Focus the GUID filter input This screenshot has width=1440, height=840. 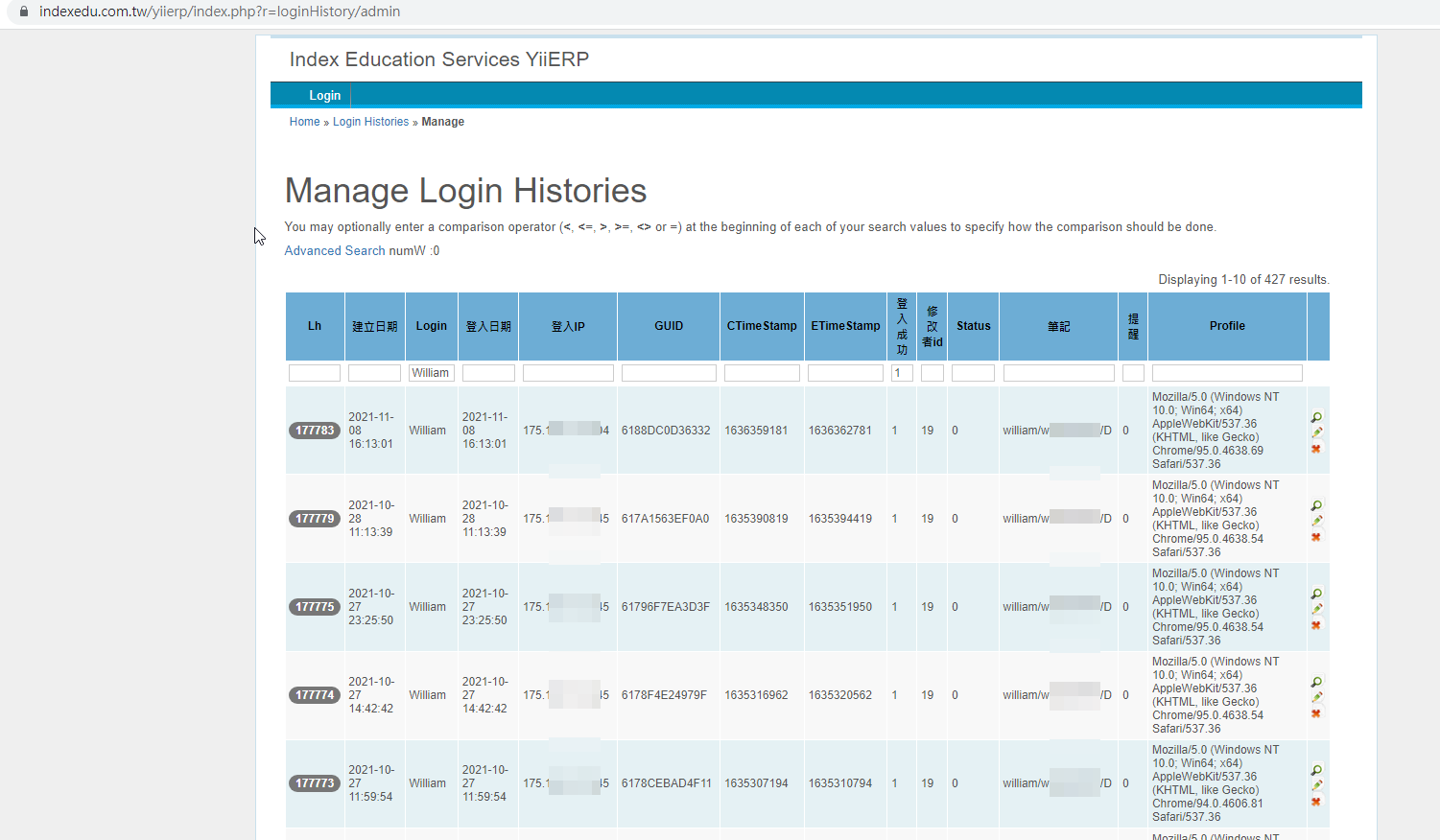pos(669,373)
